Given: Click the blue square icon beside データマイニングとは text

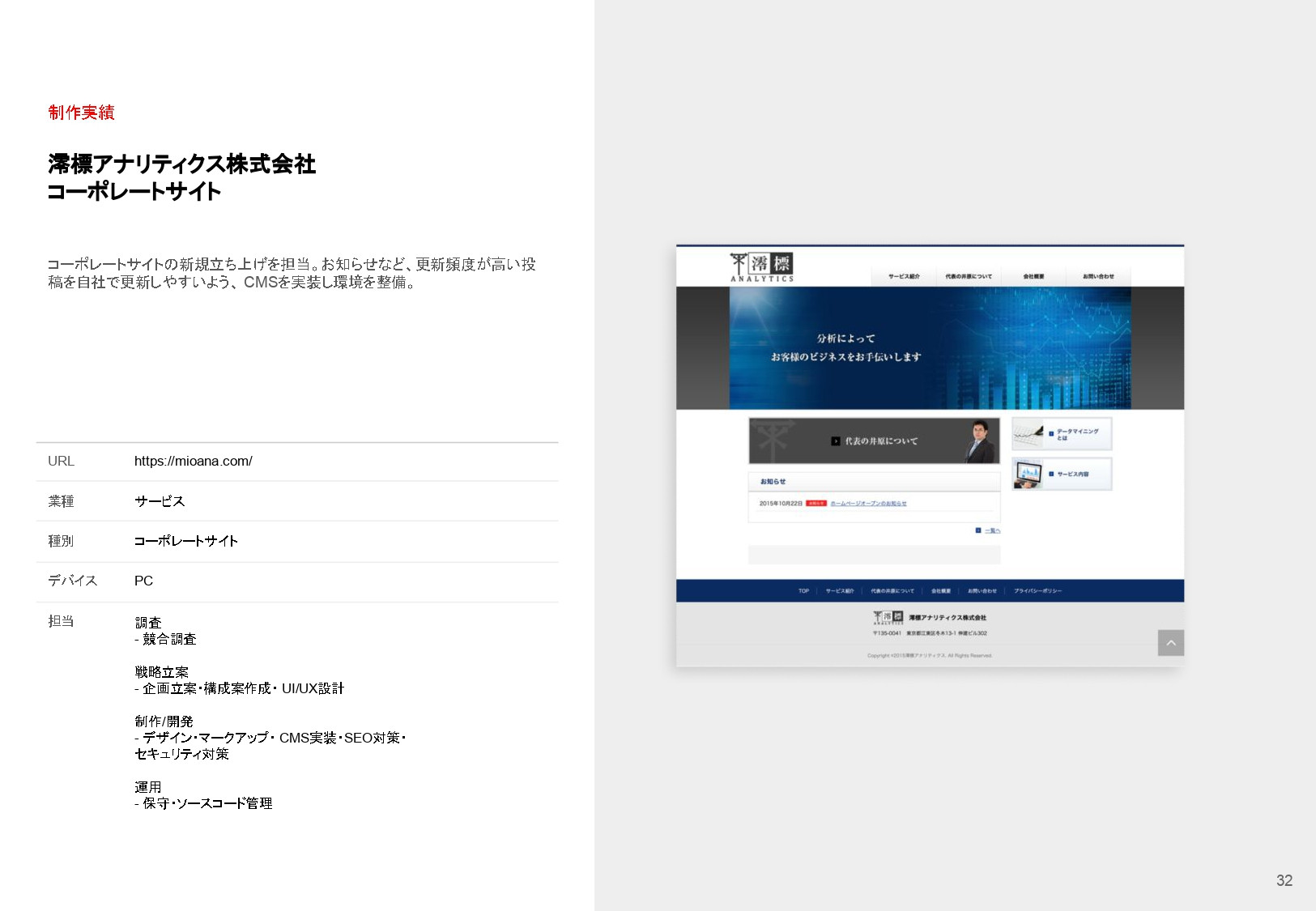Looking at the screenshot, I should pos(1050,432).
